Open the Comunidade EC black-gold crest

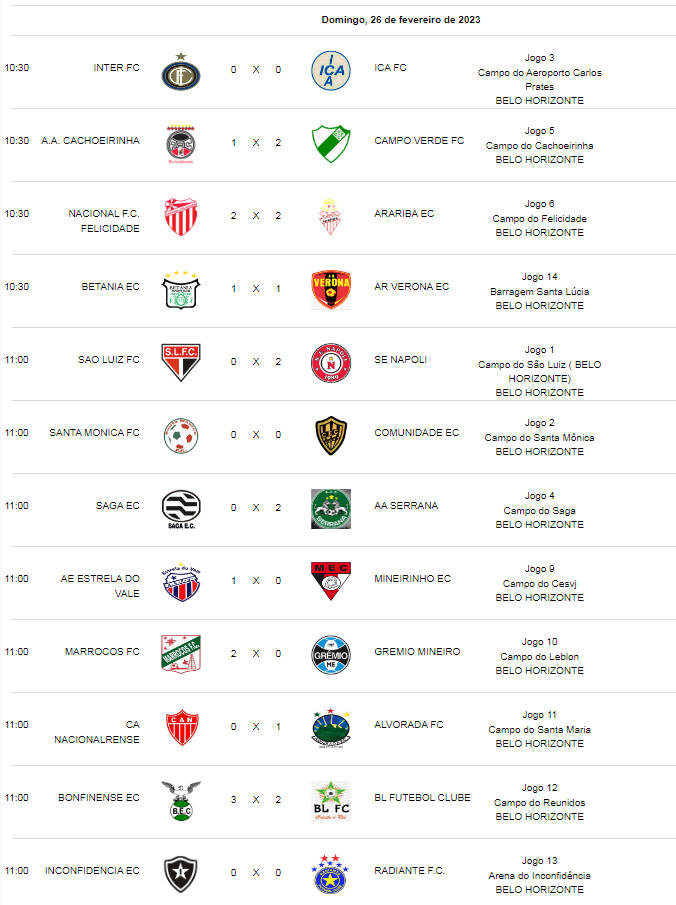331,436
